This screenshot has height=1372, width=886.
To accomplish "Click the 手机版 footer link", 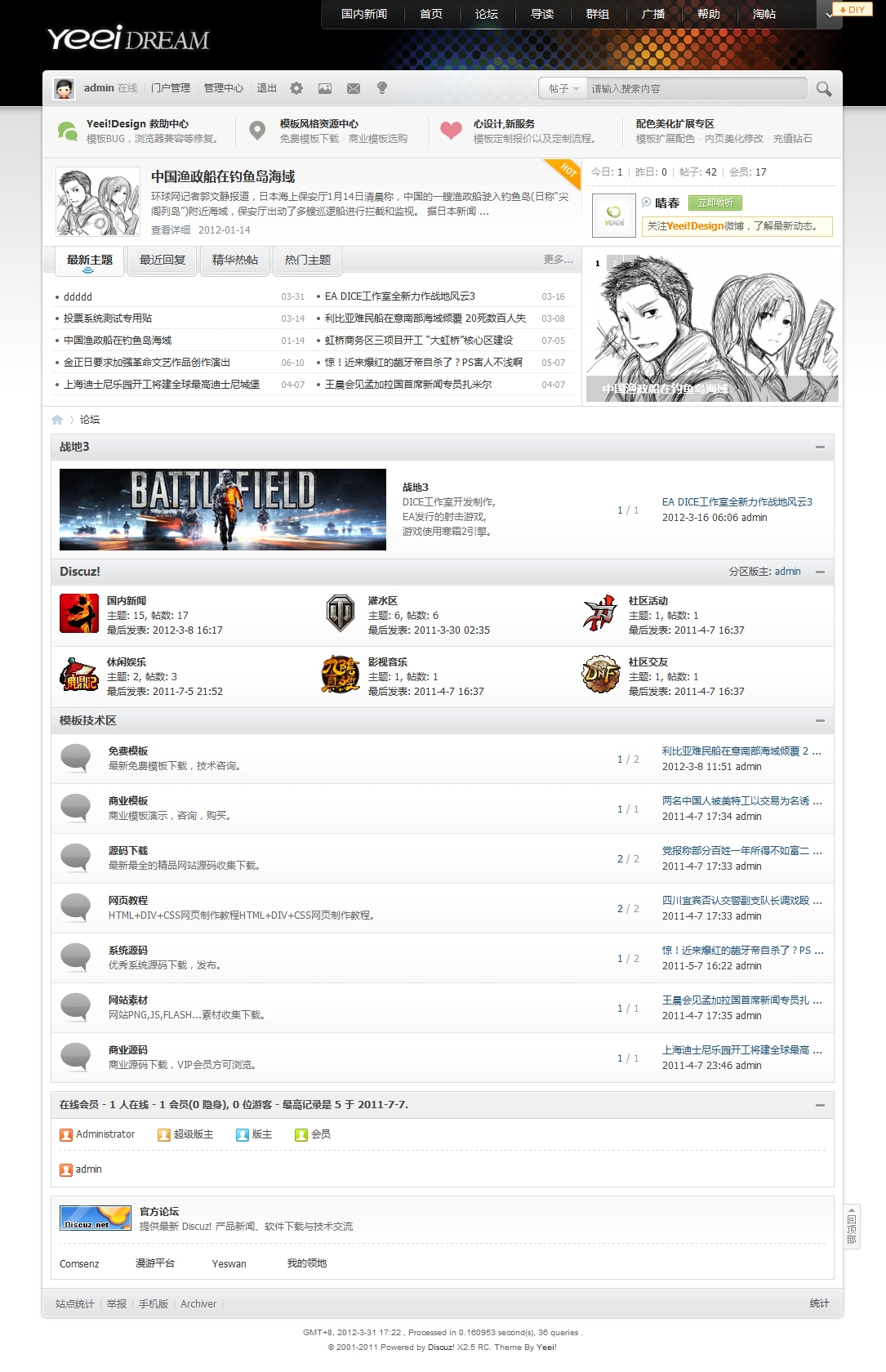I will (154, 1304).
